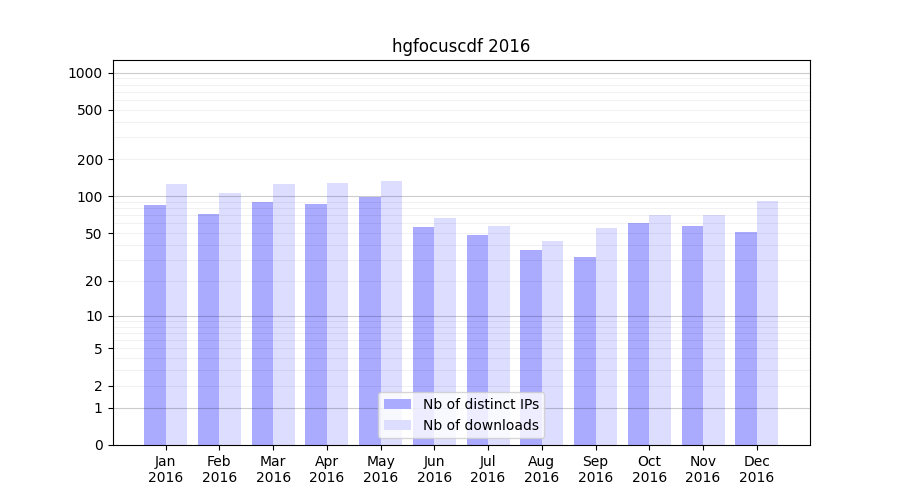Click the chart title 'hgfocuscdf 2016'
This screenshot has height=500, width=900.
(x=461, y=46)
